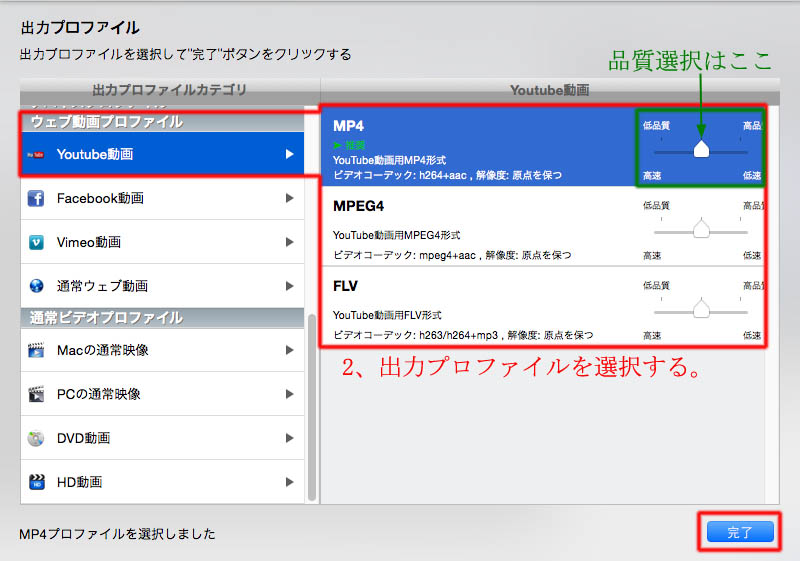This screenshot has height=561, width=800.
Task: Select the Facebook動画 category
Action: (162, 198)
